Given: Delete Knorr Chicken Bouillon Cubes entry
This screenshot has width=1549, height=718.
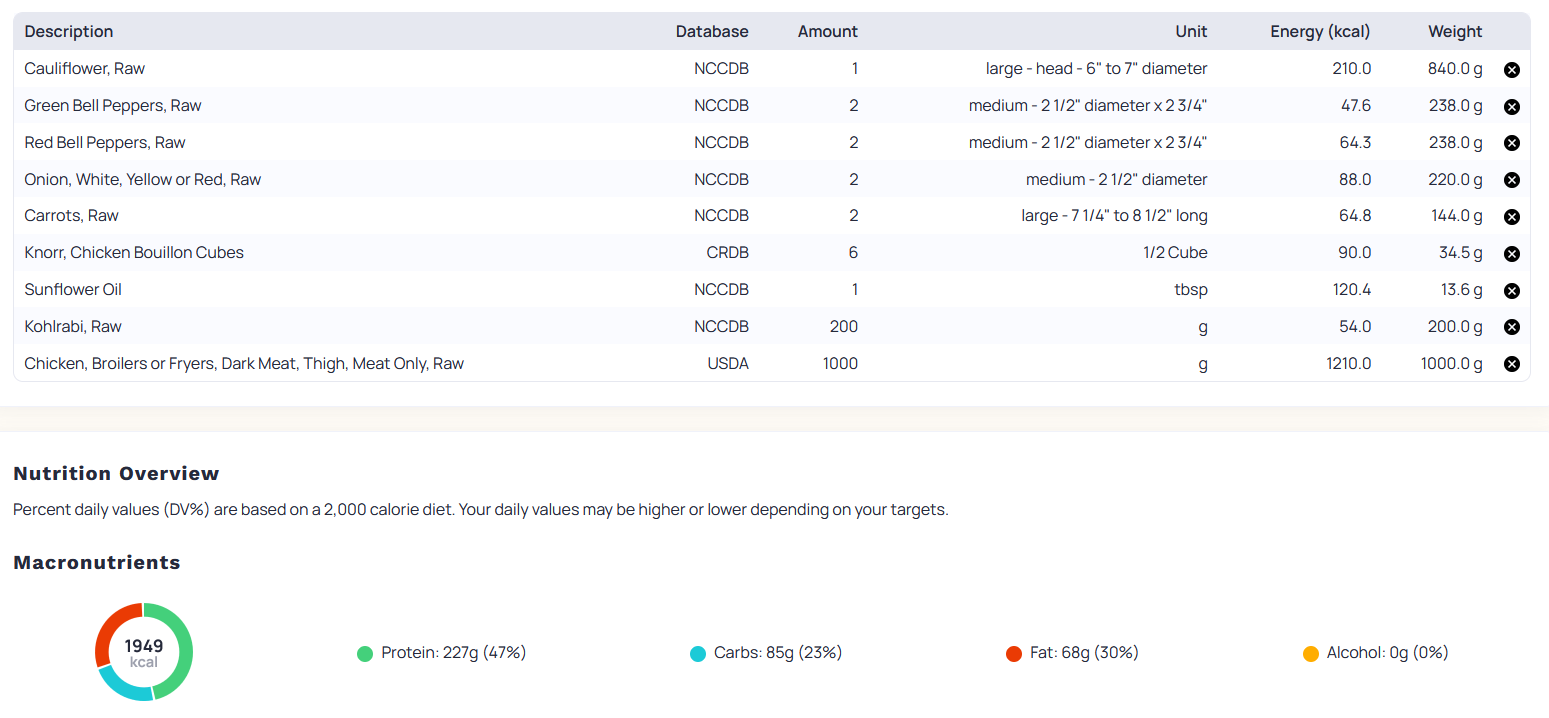Looking at the screenshot, I should point(1512,254).
